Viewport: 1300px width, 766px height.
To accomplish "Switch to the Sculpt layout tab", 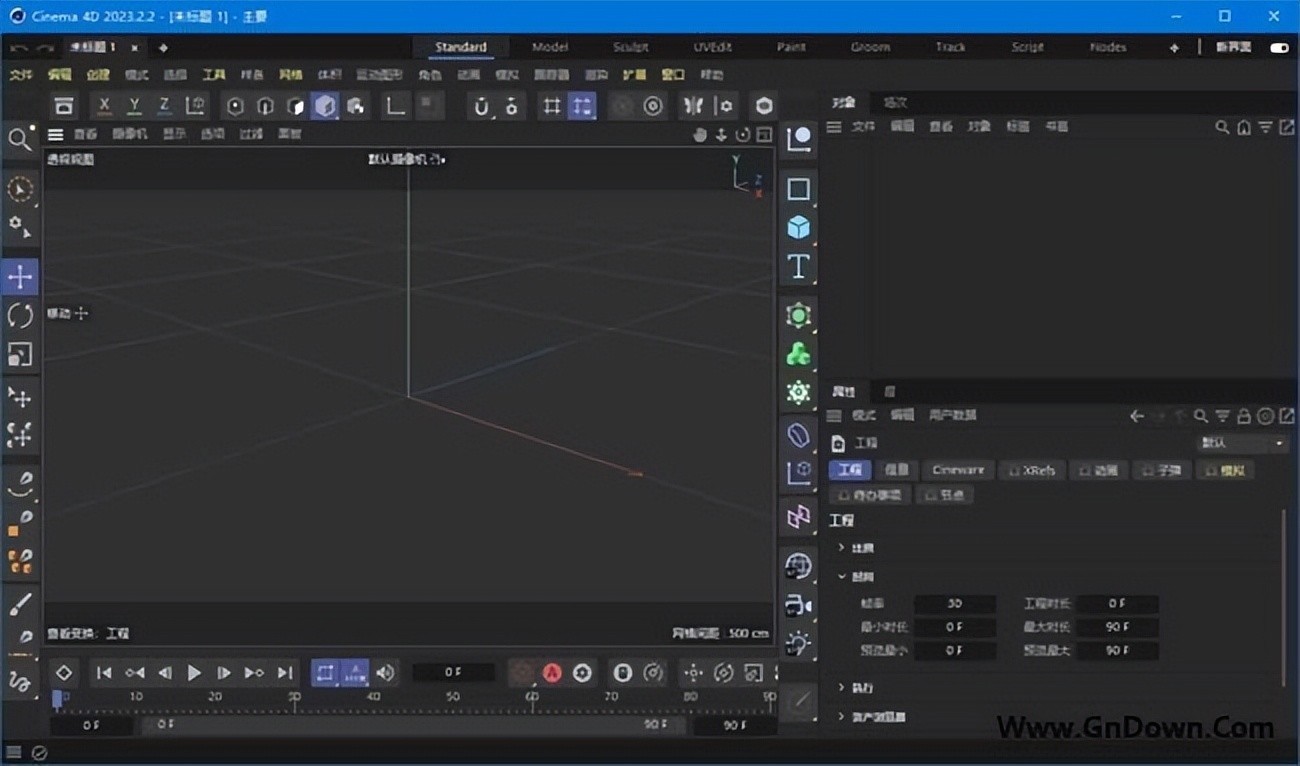I will [x=630, y=47].
